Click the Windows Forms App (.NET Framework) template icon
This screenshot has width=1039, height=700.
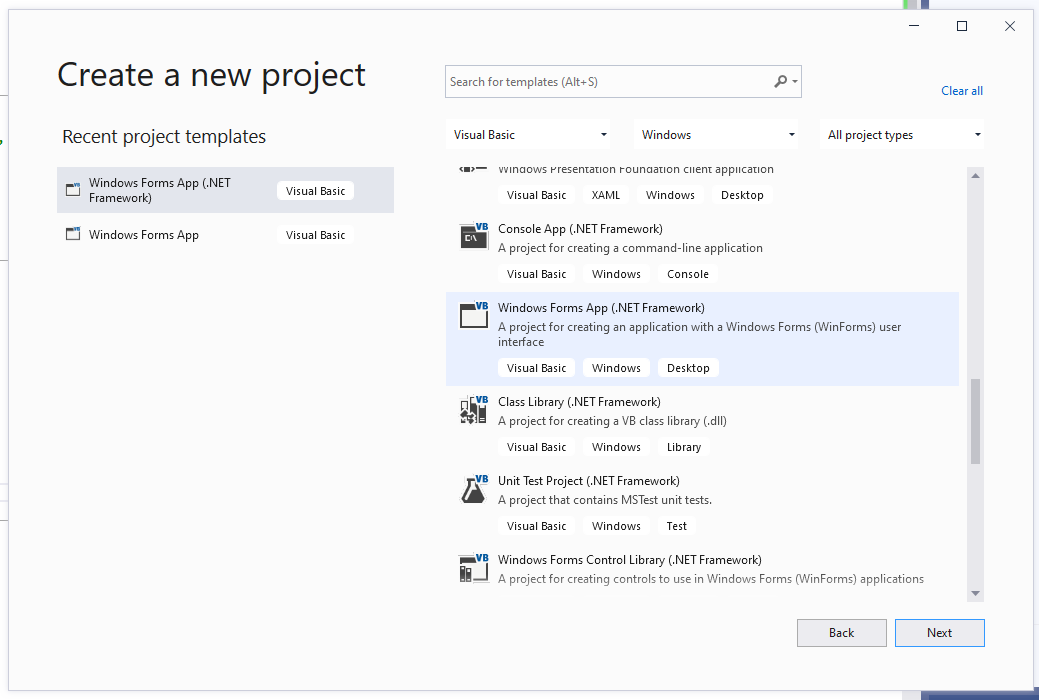tap(473, 315)
